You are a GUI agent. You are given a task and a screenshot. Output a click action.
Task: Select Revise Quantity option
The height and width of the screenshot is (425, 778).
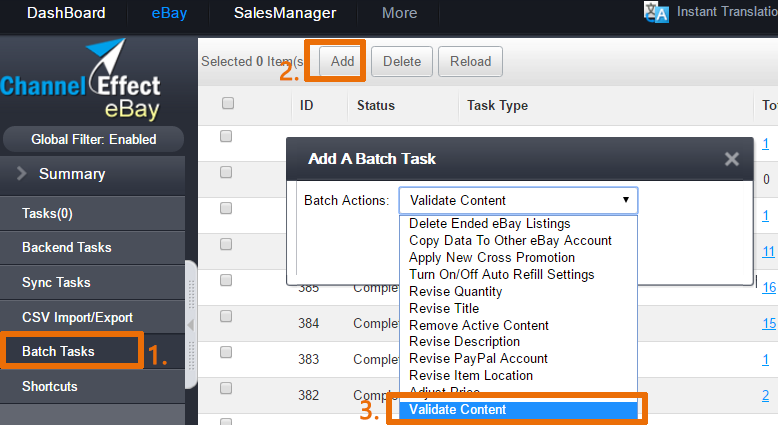(x=518, y=291)
